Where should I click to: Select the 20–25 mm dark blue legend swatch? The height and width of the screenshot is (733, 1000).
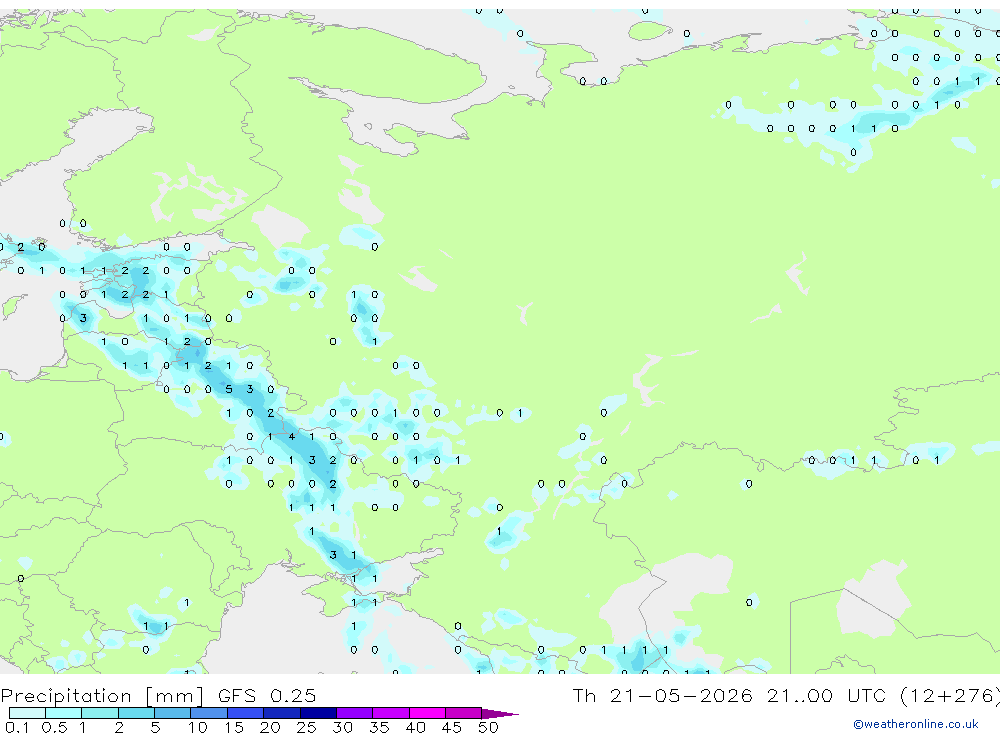pyautogui.click(x=282, y=713)
